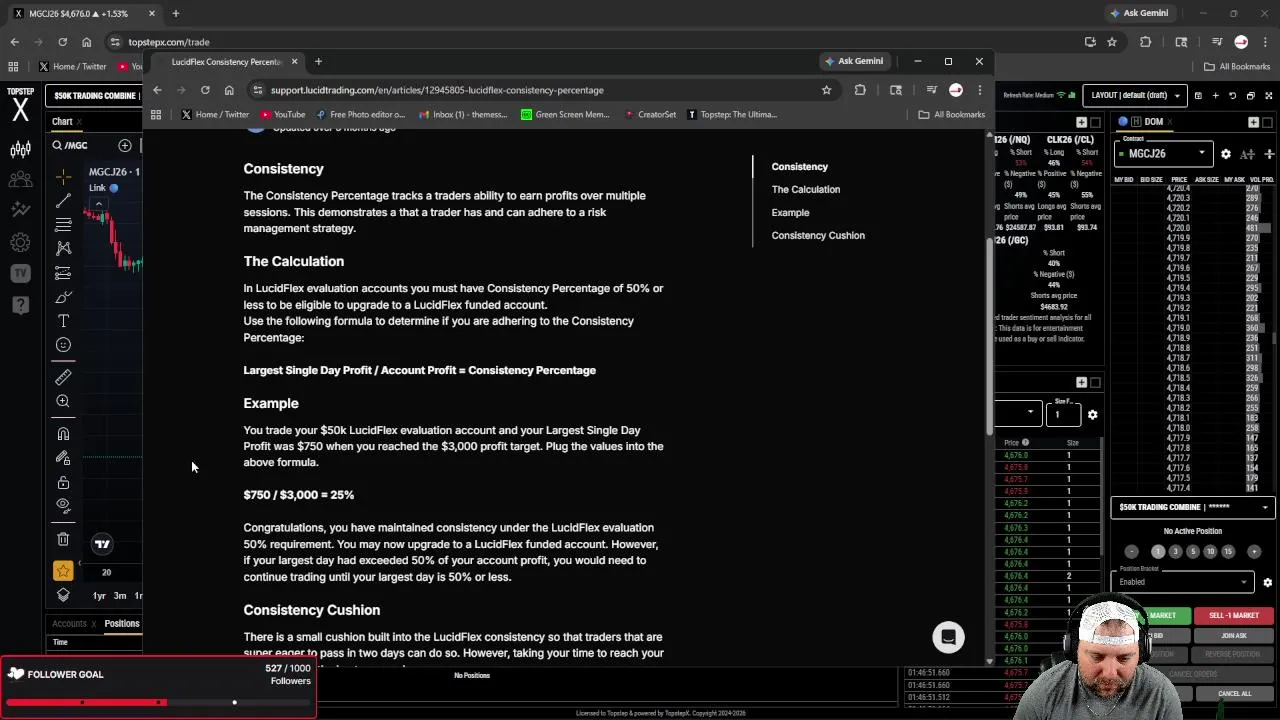
Task: Switch to the Chart tab
Action: point(62,122)
